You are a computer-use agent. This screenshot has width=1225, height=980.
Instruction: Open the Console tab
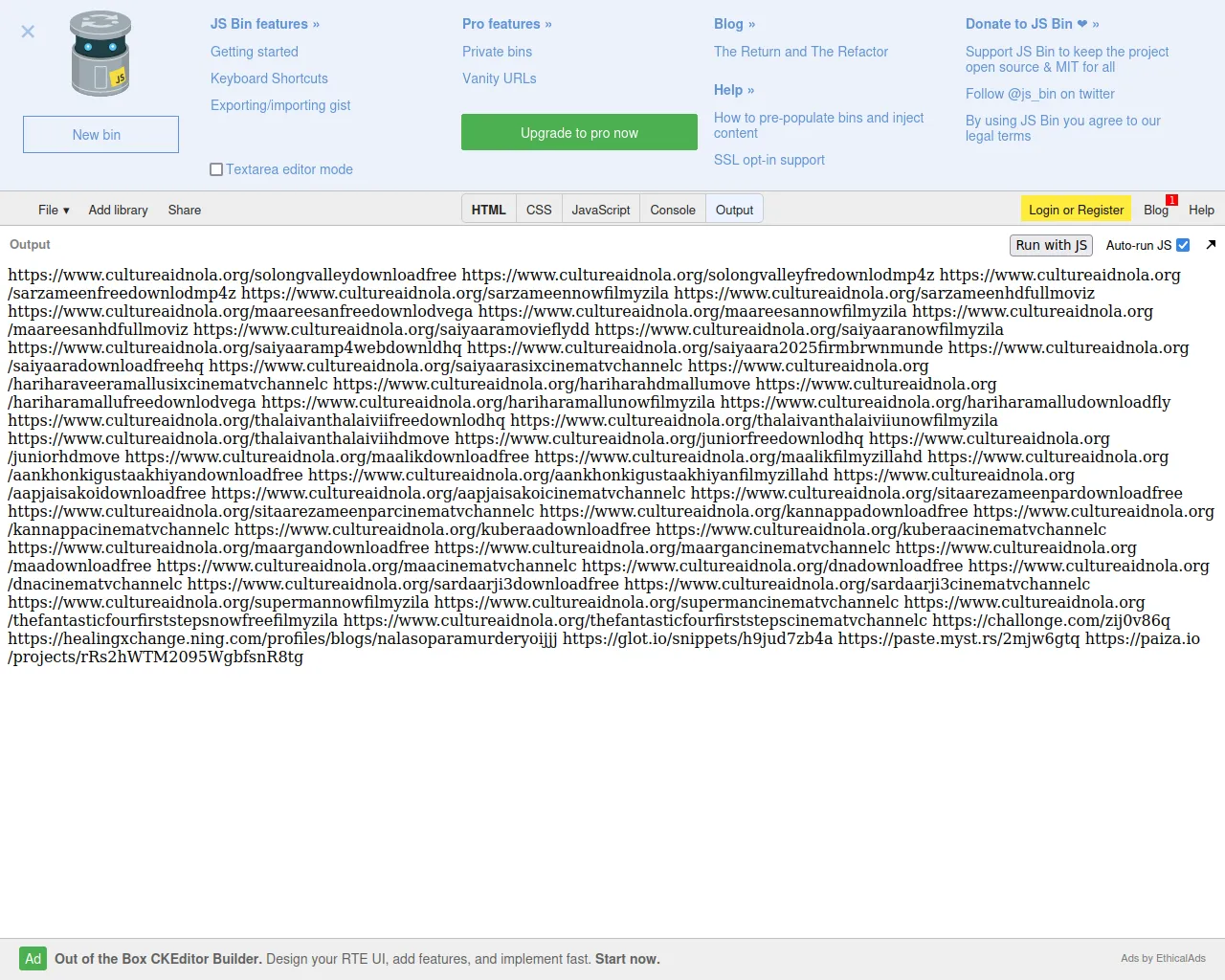click(x=672, y=209)
